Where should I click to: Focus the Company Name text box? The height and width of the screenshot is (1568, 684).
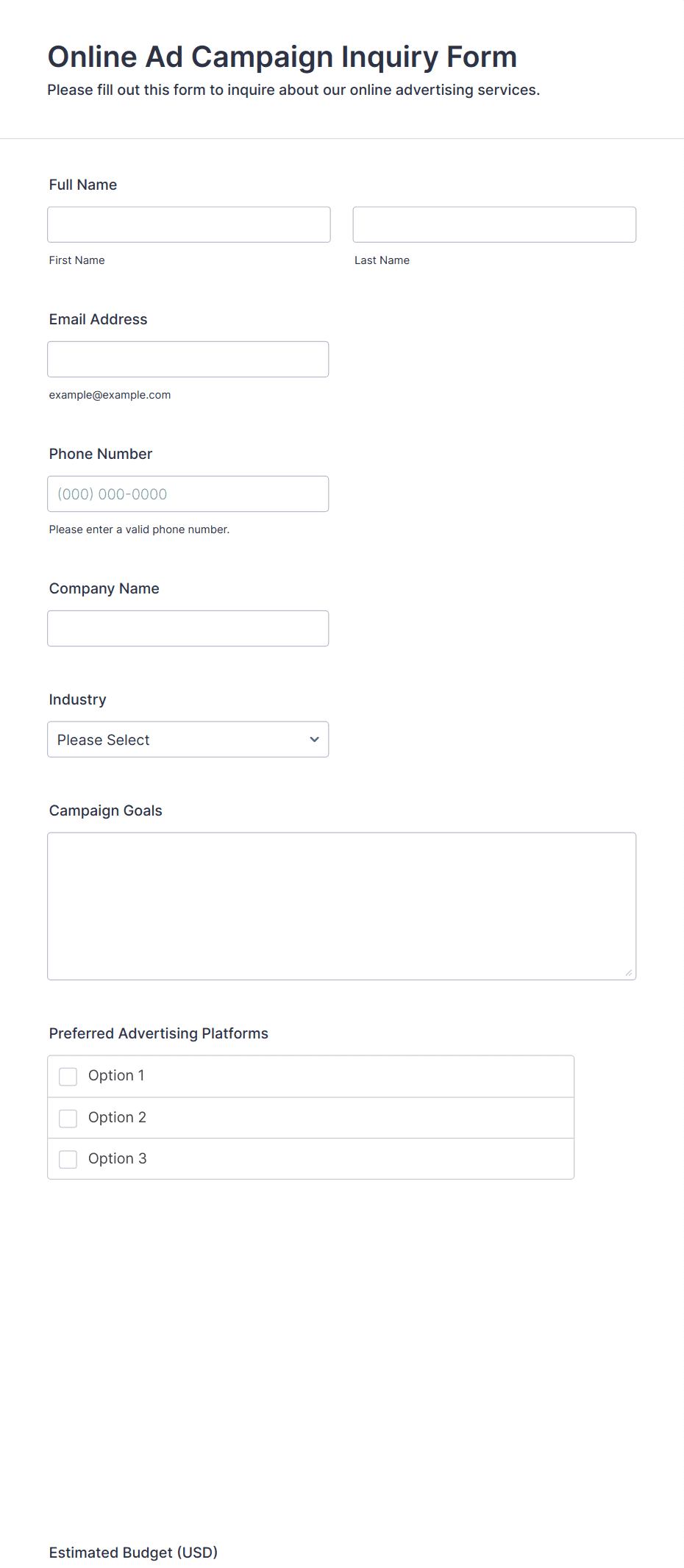point(188,628)
